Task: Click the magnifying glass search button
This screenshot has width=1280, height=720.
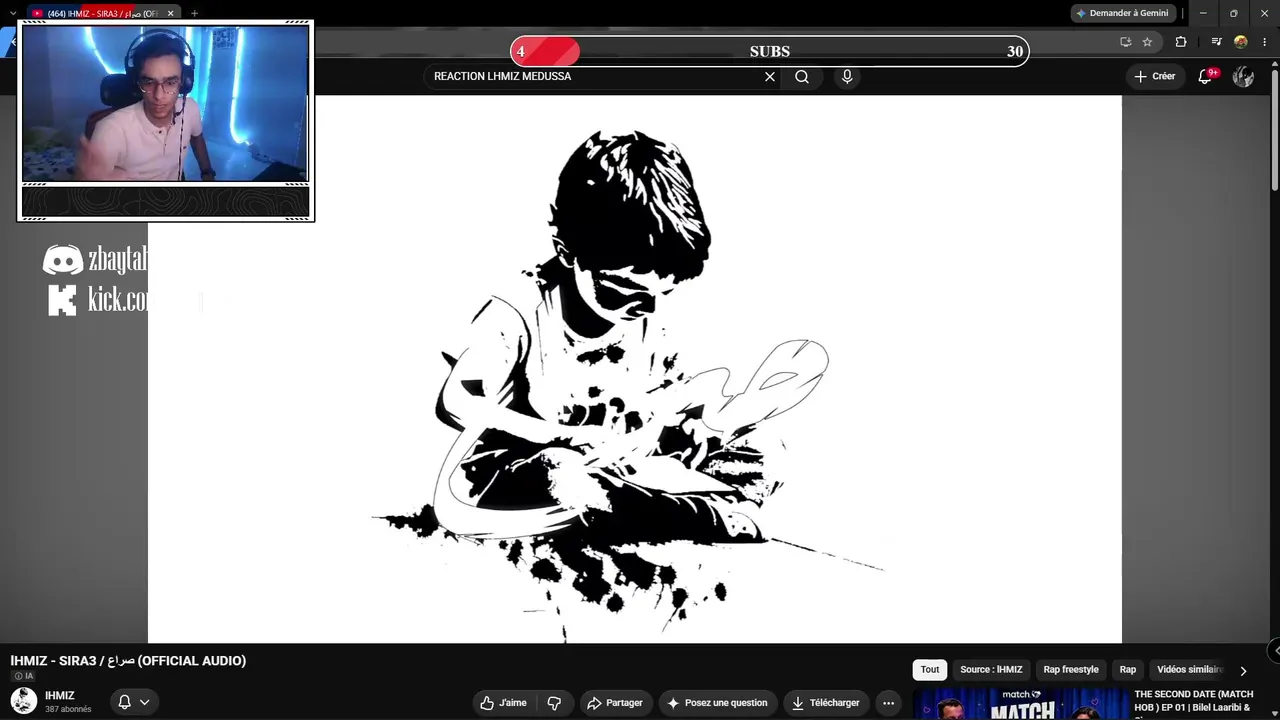Action: [802, 77]
